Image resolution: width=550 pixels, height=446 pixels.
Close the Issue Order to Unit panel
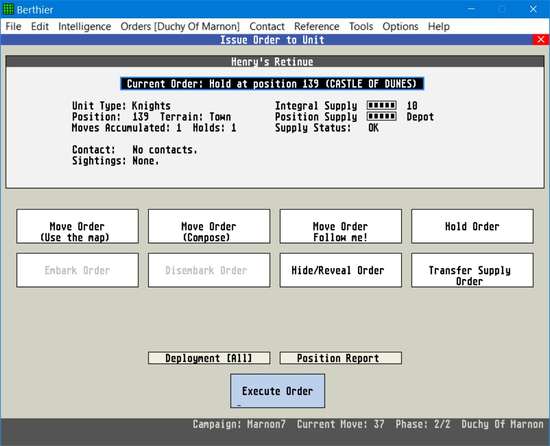[x=541, y=40]
